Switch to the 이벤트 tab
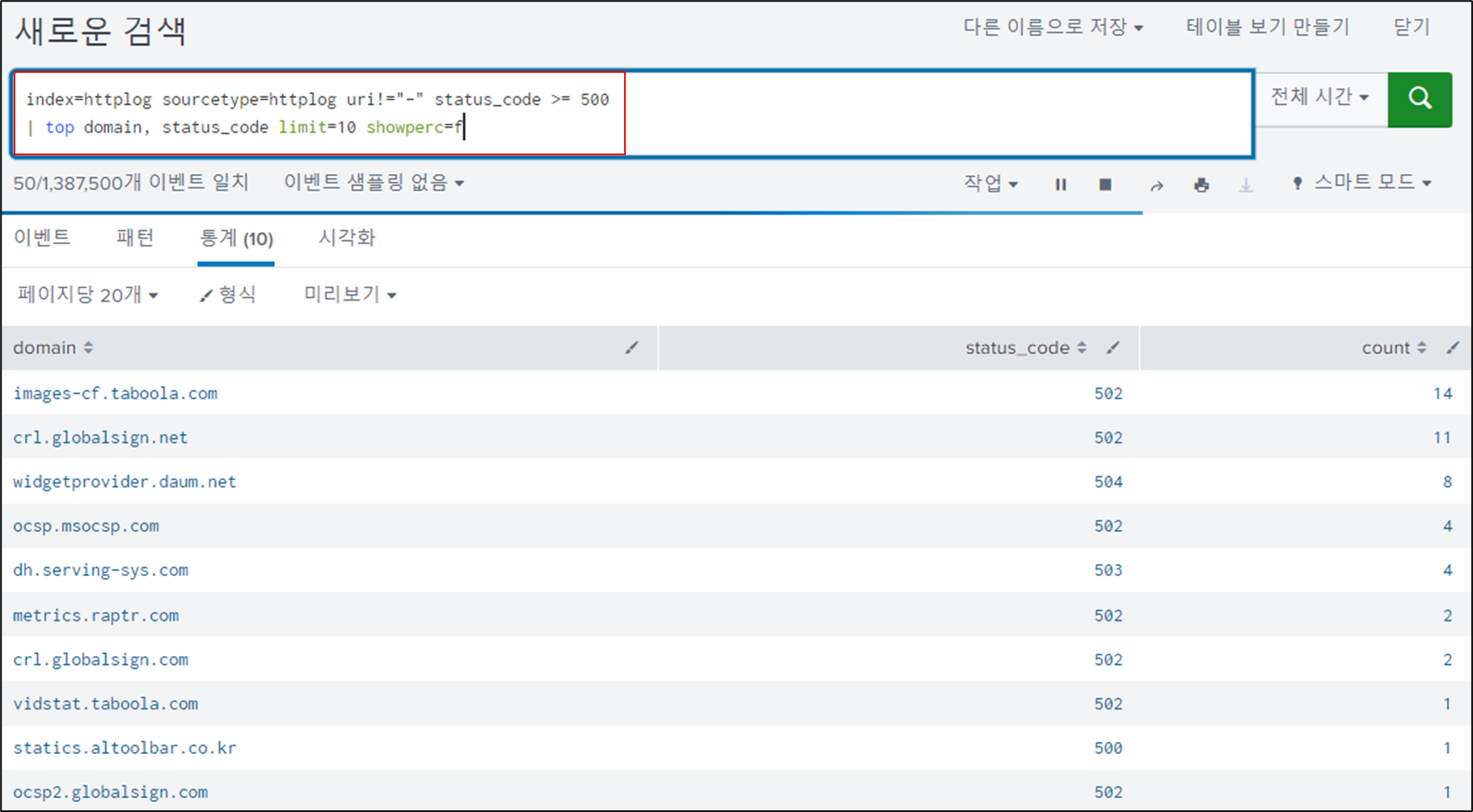 click(42, 238)
